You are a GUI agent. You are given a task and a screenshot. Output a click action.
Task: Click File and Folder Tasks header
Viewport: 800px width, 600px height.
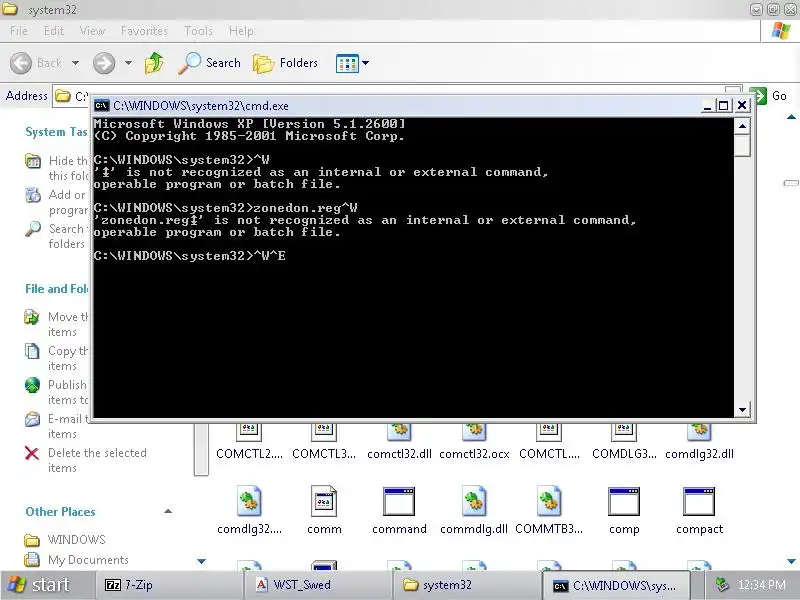click(x=56, y=289)
